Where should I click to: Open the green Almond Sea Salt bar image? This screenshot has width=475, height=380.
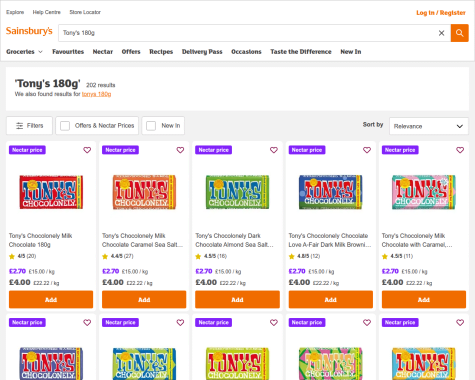237,192
